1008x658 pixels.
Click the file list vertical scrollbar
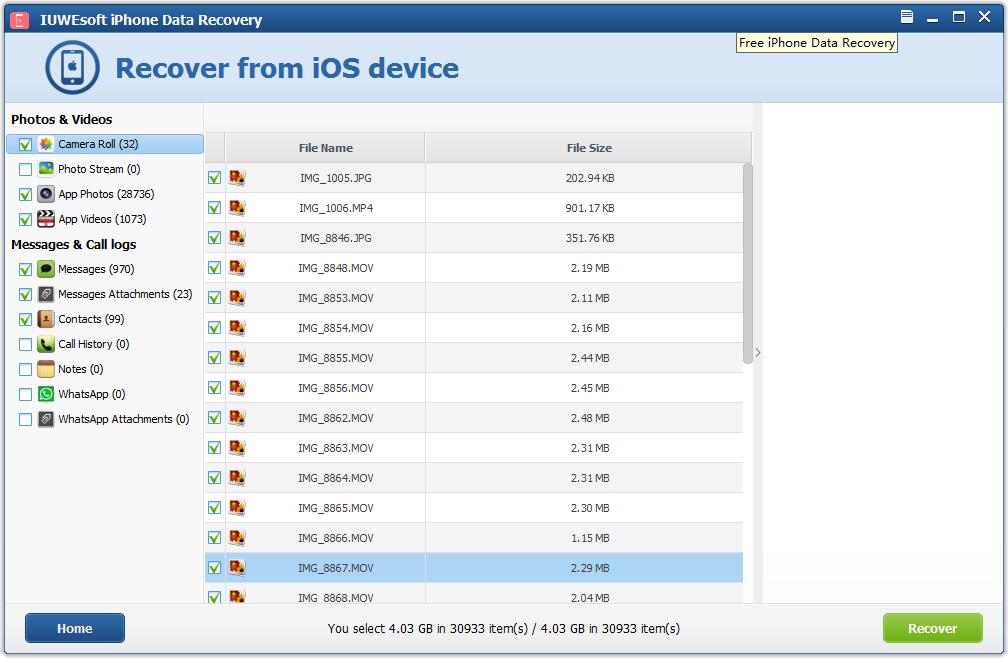click(x=748, y=263)
